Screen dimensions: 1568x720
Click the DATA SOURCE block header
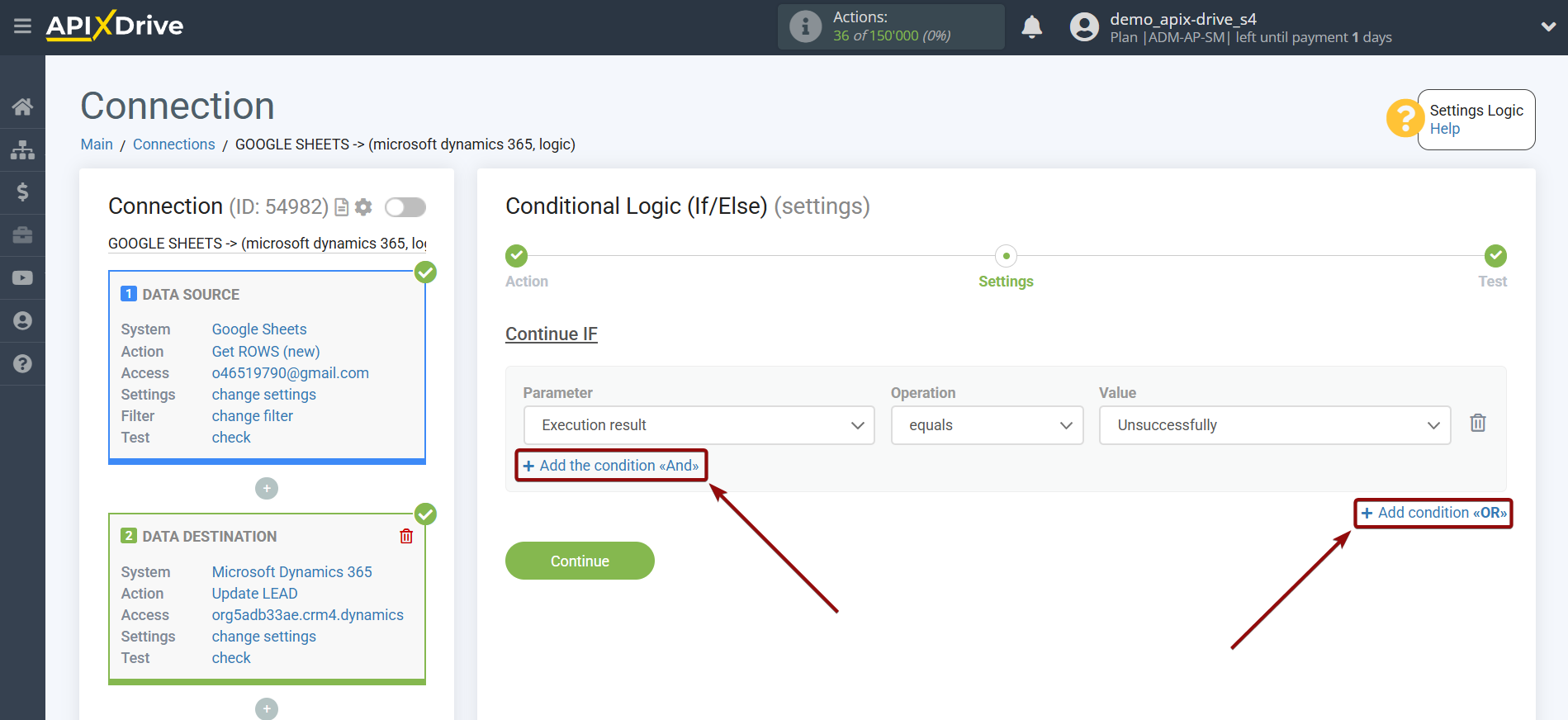click(x=191, y=295)
